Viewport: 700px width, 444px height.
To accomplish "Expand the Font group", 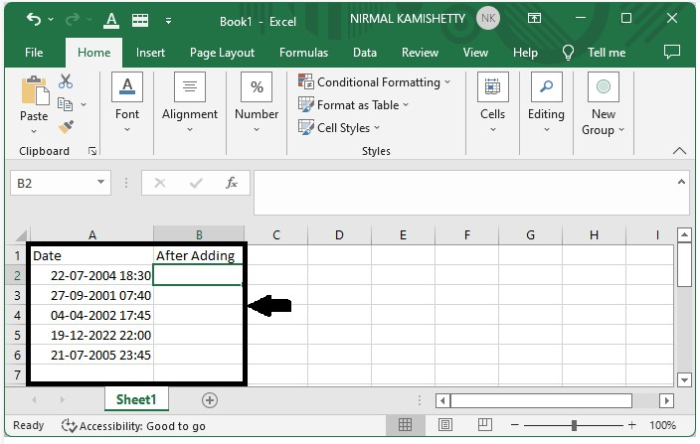I will pos(127,104).
